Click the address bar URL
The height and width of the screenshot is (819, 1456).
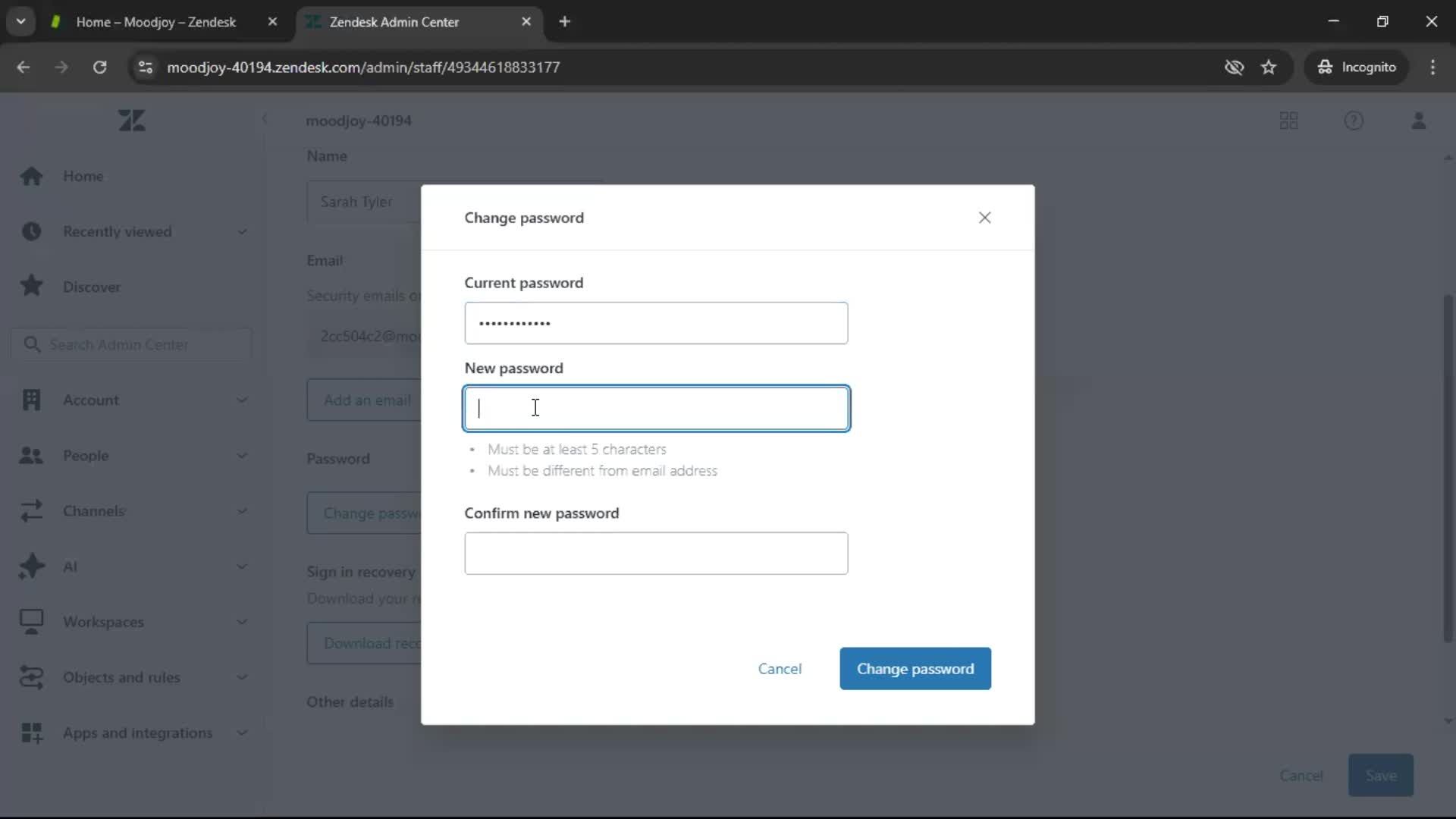pos(363,67)
